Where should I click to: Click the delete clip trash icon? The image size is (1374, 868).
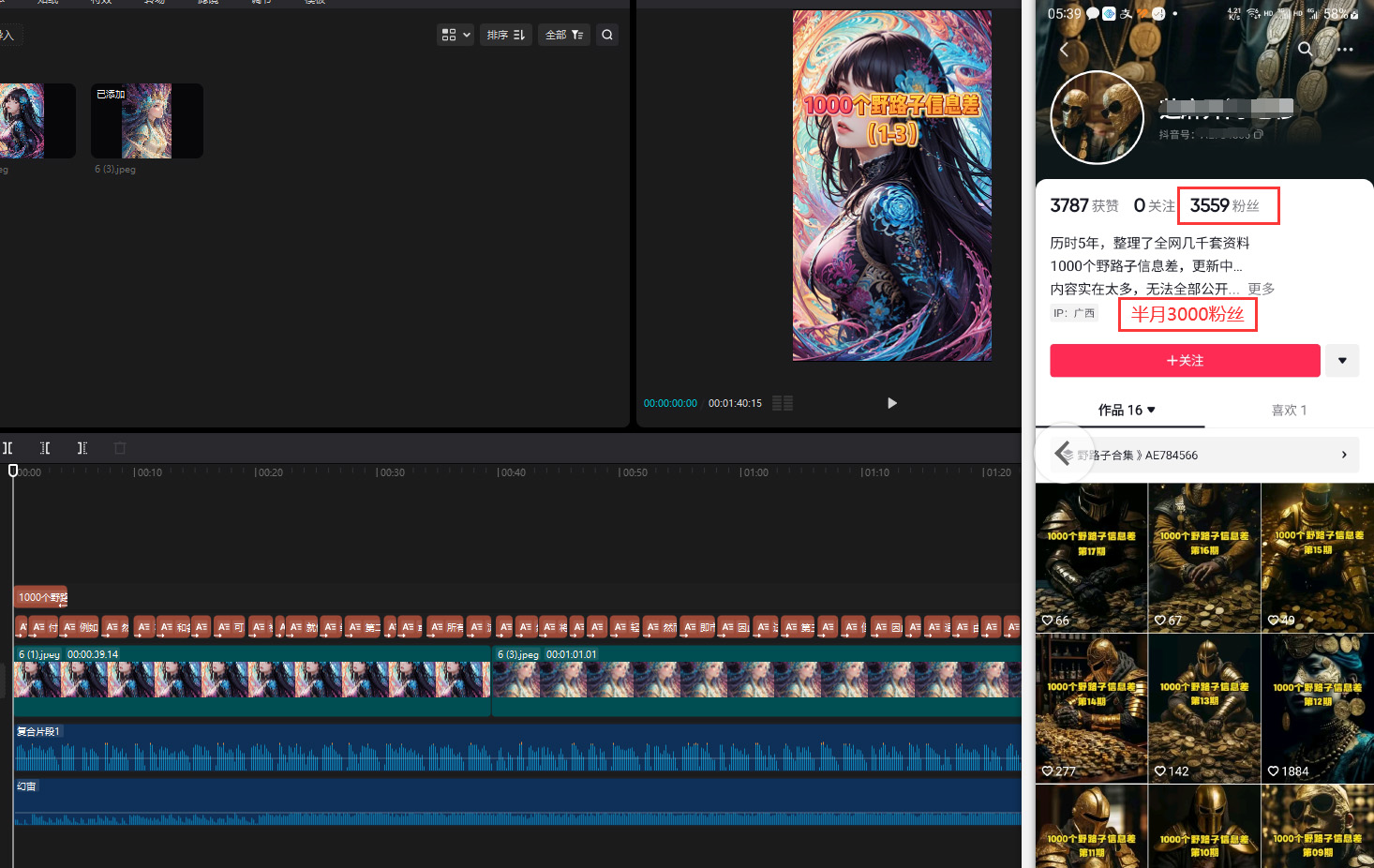coord(120,448)
